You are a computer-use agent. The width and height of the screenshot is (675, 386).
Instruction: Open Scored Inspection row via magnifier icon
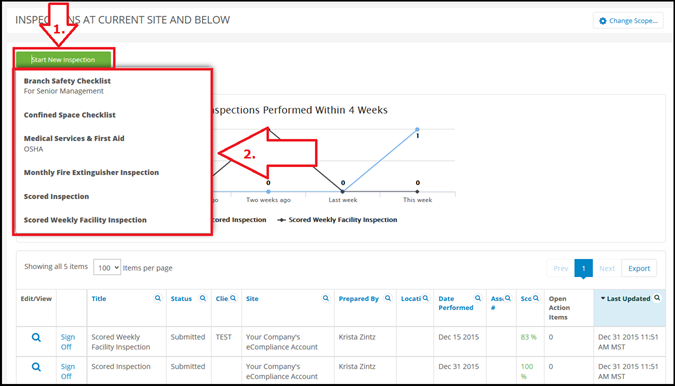click(x=36, y=367)
